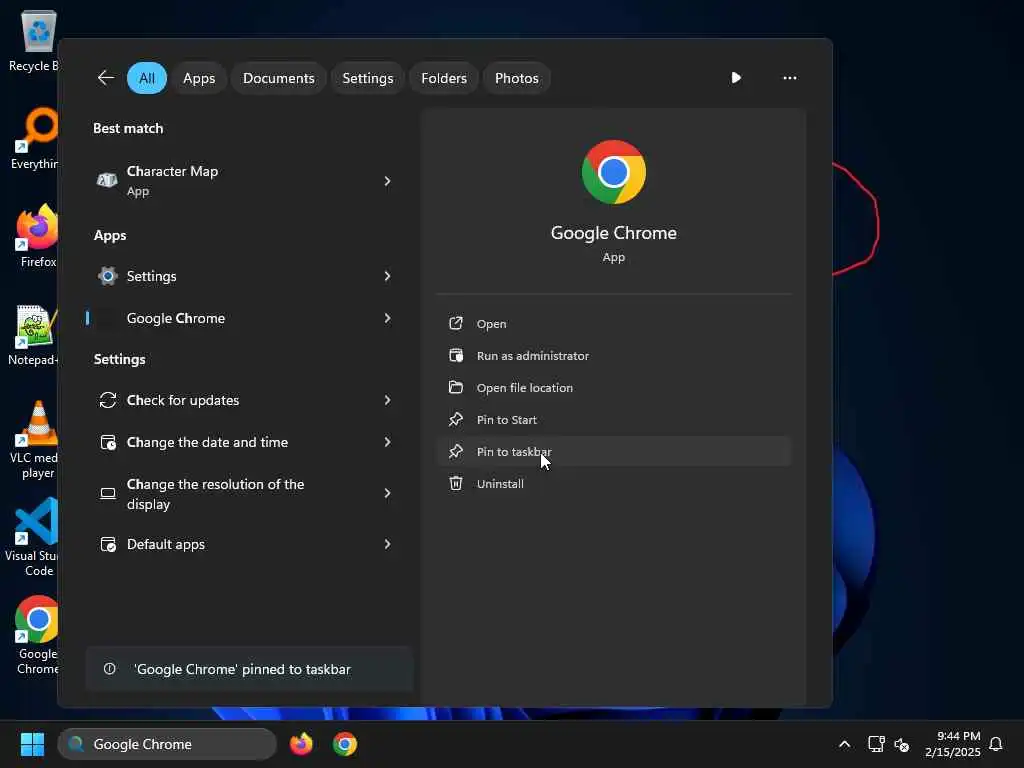The image size is (1024, 768).
Task: Choose Uninstall for Google Chrome
Action: (614, 483)
